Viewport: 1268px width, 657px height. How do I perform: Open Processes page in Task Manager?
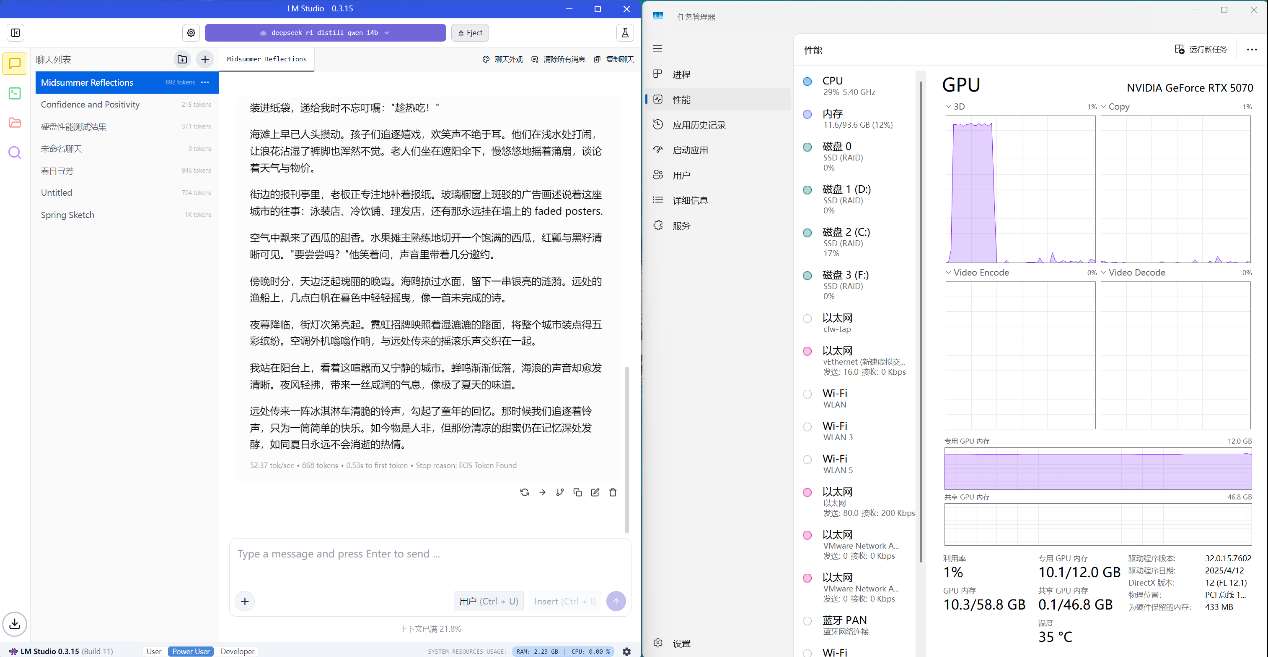[717, 74]
